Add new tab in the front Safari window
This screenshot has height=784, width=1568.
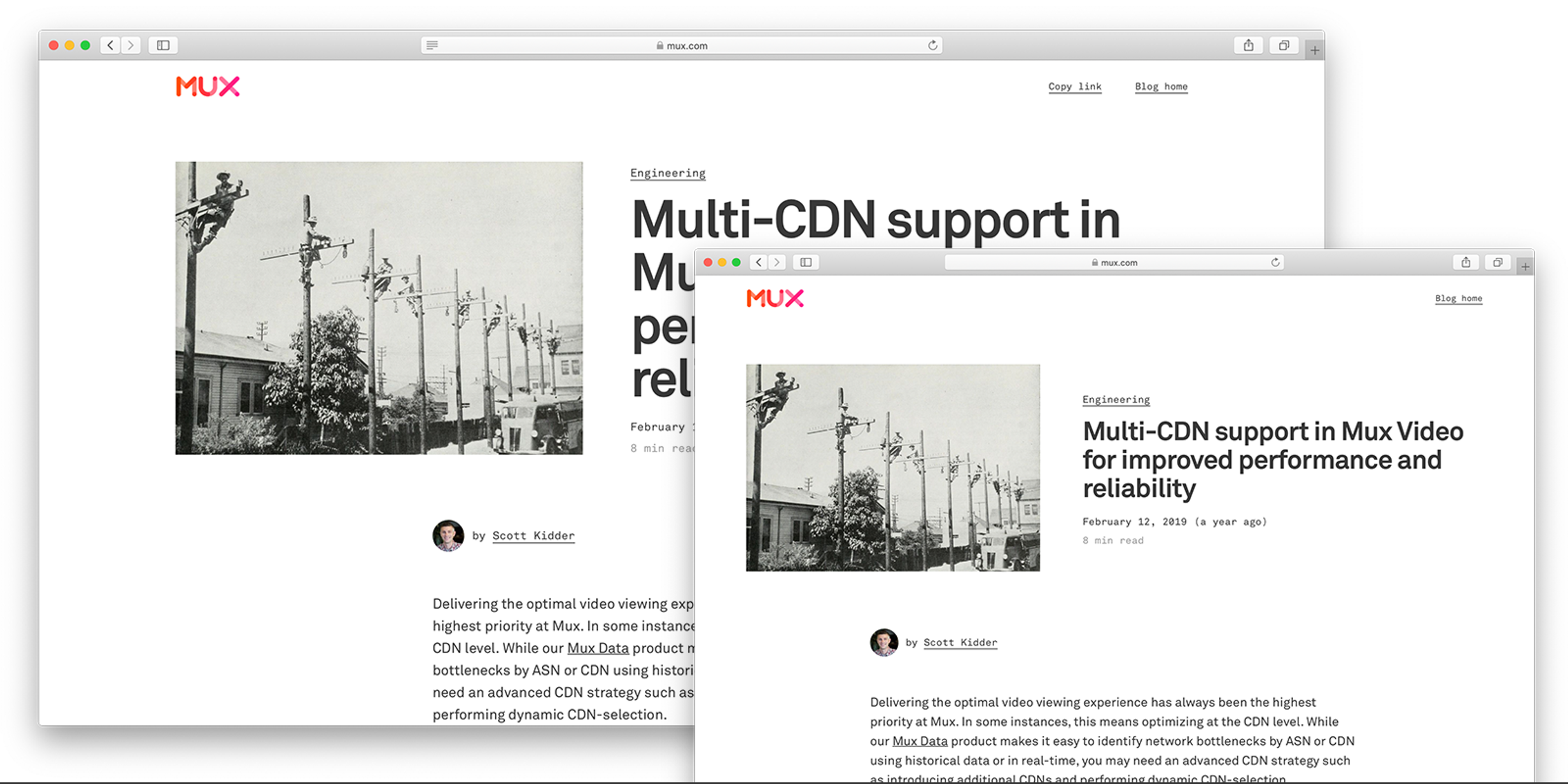pos(1526,267)
